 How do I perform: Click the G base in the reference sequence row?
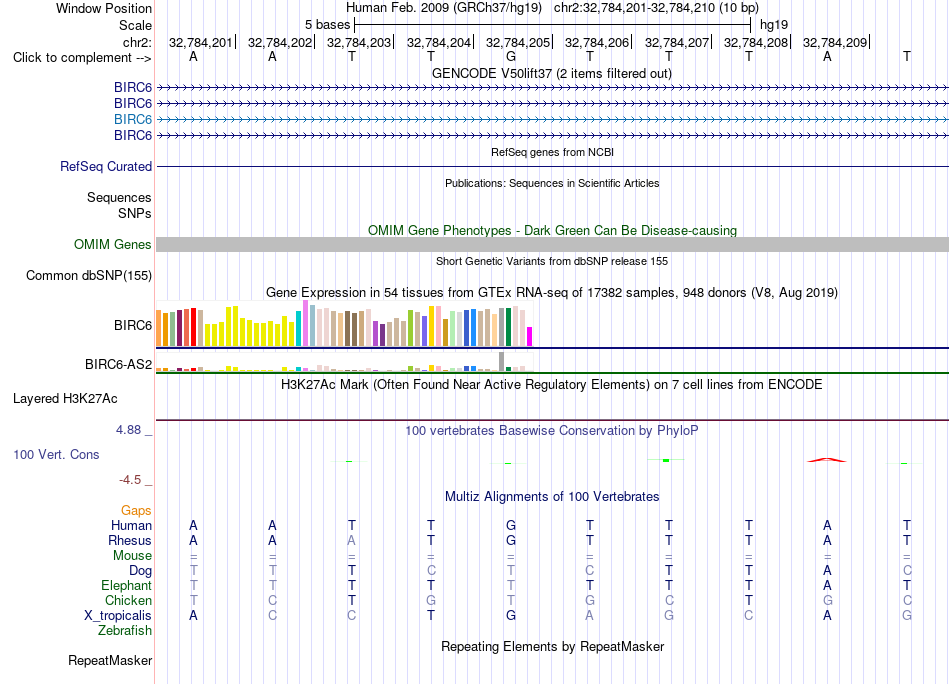(x=511, y=56)
